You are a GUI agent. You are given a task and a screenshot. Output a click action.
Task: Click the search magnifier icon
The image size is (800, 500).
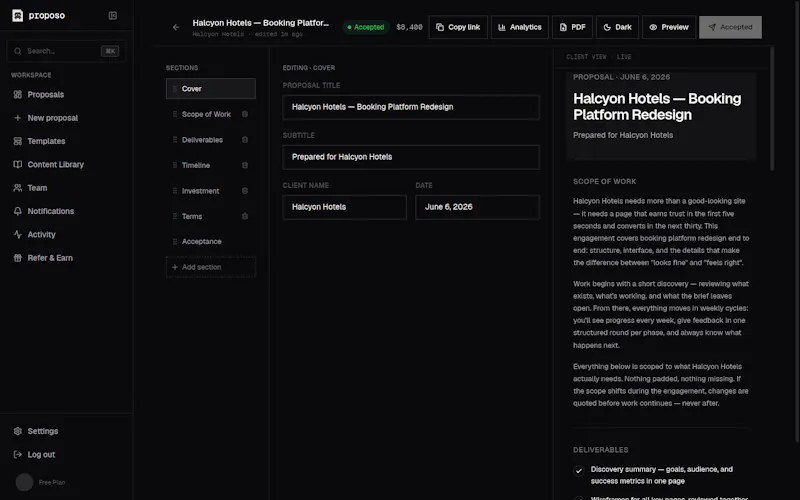pyautogui.click(x=18, y=51)
